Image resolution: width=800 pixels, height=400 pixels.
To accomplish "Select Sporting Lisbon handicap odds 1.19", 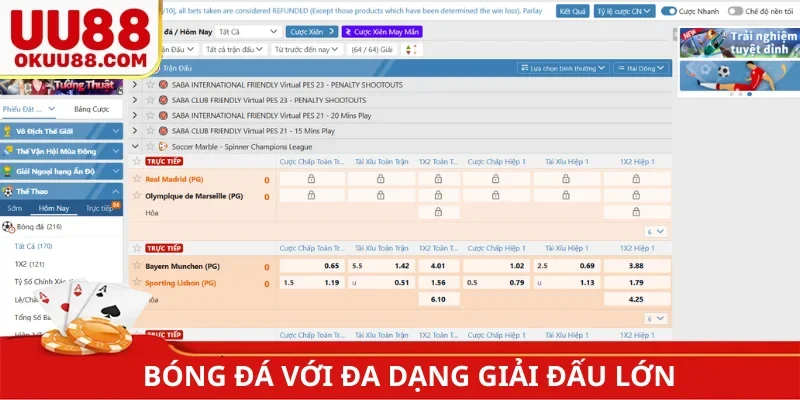I will coord(312,282).
